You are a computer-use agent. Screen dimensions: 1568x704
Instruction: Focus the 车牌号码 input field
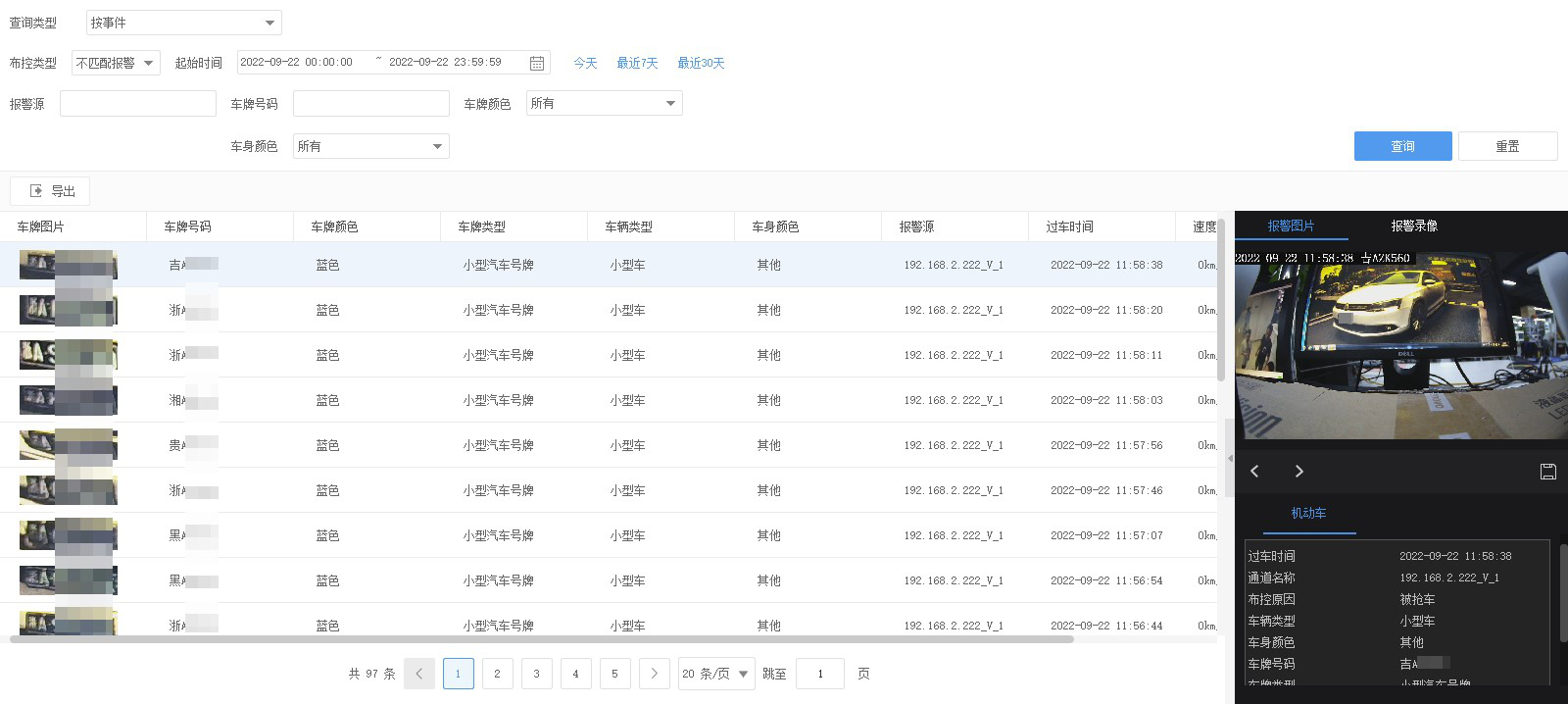click(371, 103)
